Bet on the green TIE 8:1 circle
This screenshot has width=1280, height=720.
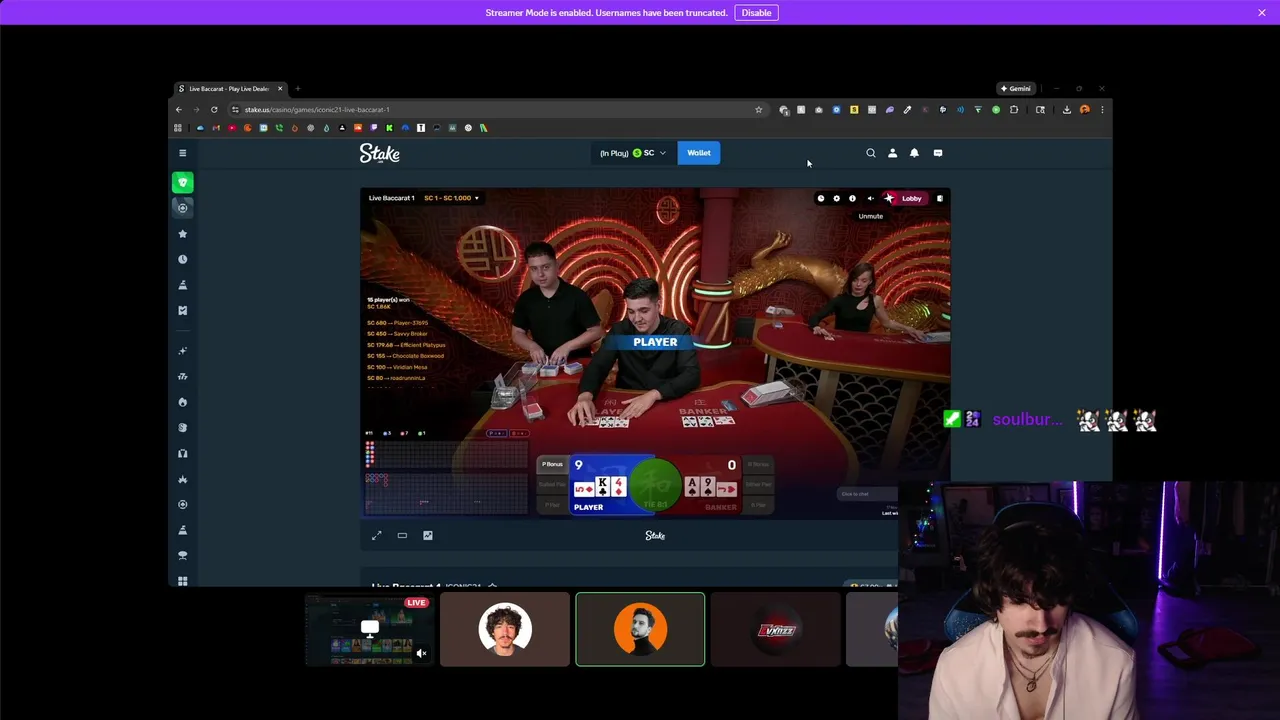click(656, 485)
